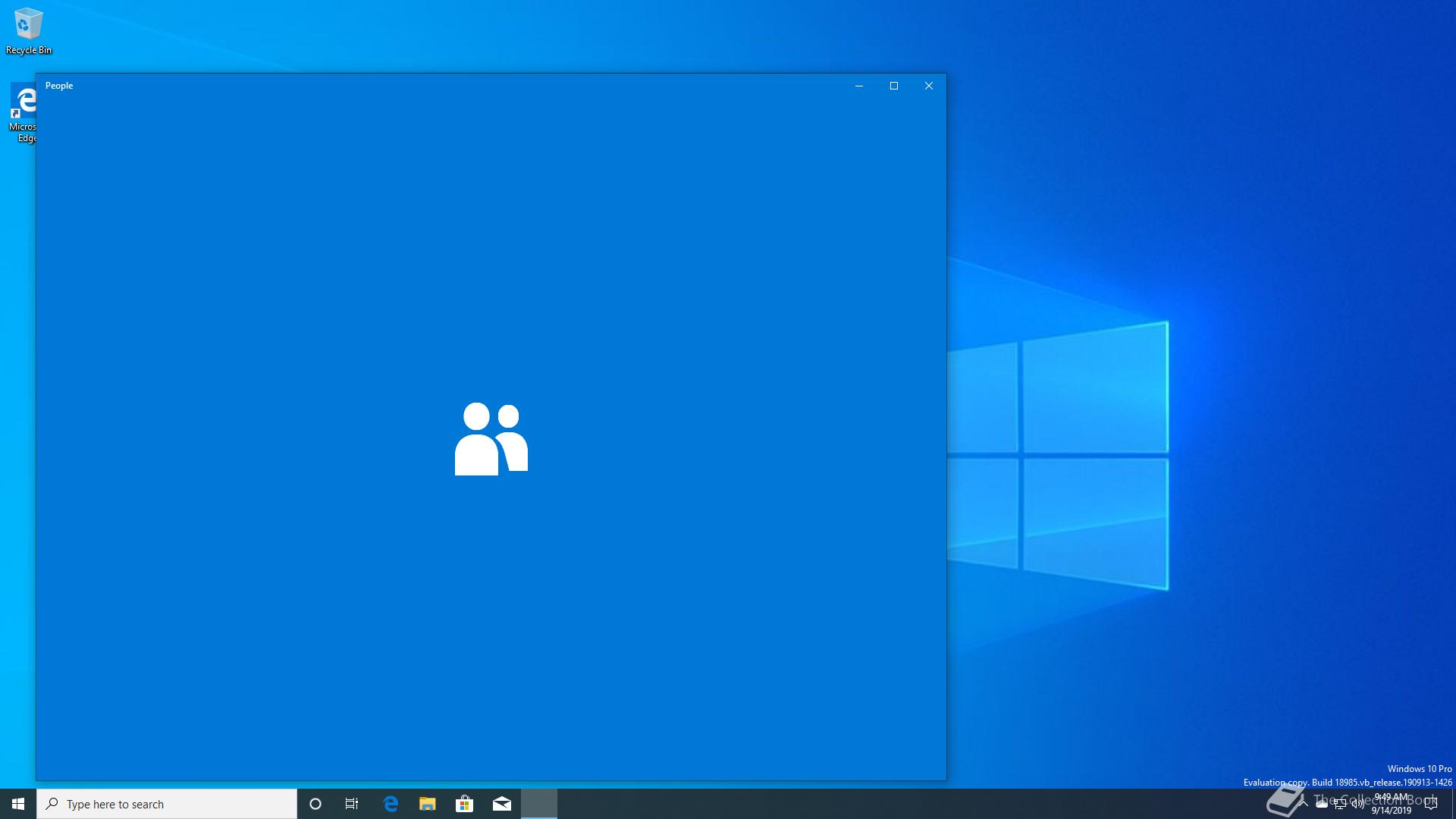The height and width of the screenshot is (819, 1456).
Task: Show hidden system tray icons
Action: pyautogui.click(x=1304, y=804)
